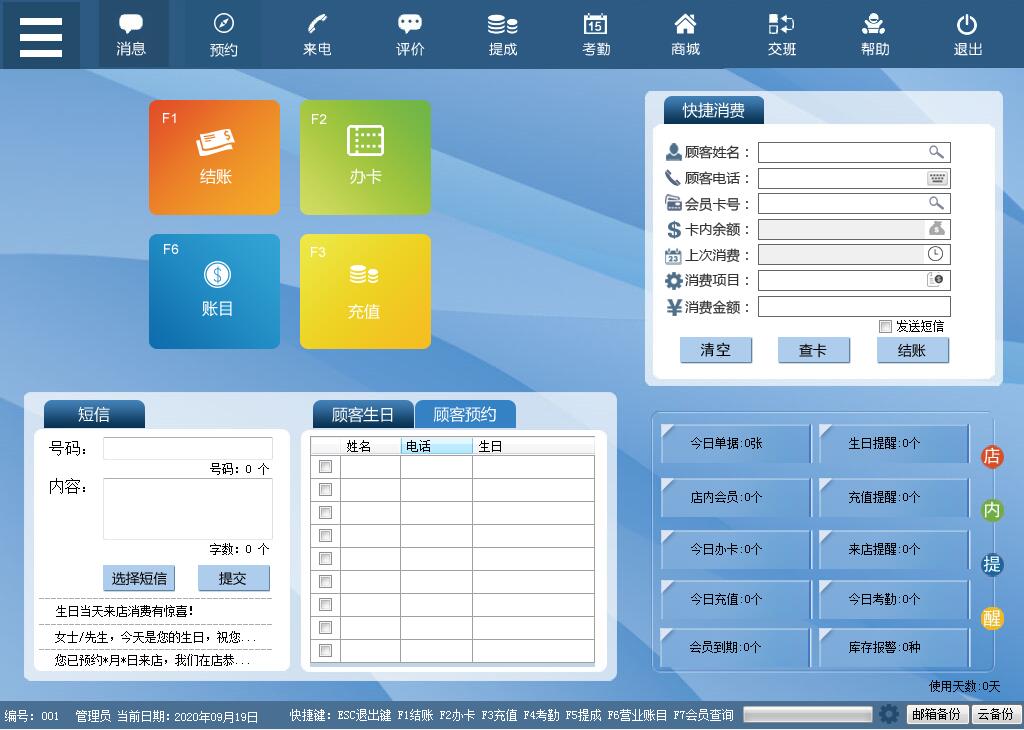Open the 上次消费 history via its clock icon
1024x730 pixels.
pyautogui.click(x=937, y=254)
